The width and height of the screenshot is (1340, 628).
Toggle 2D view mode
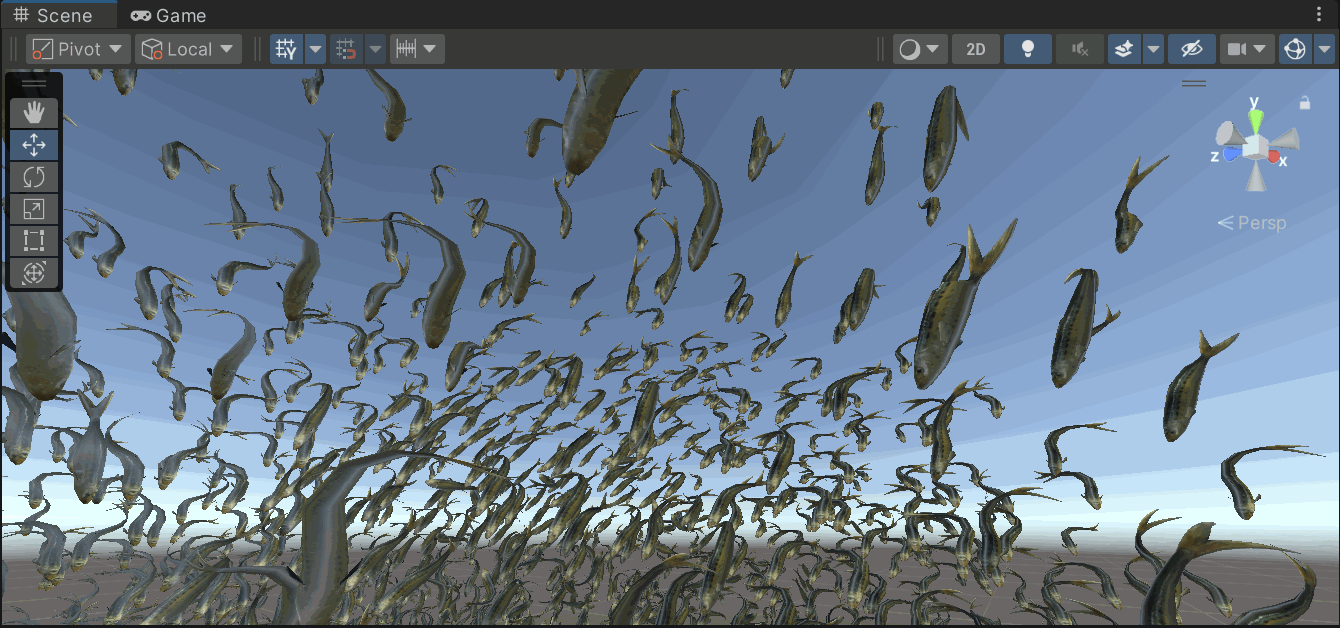pyautogui.click(x=976, y=49)
